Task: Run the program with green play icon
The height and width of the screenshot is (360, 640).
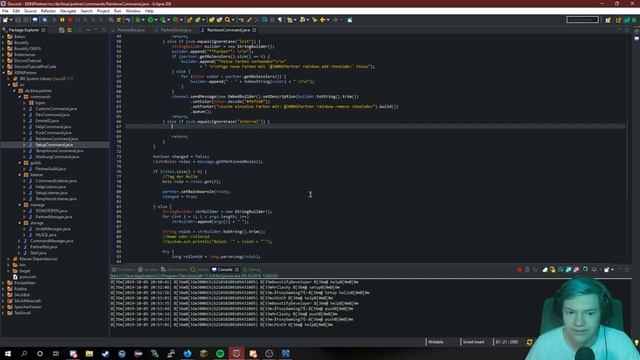Action: point(150,20)
